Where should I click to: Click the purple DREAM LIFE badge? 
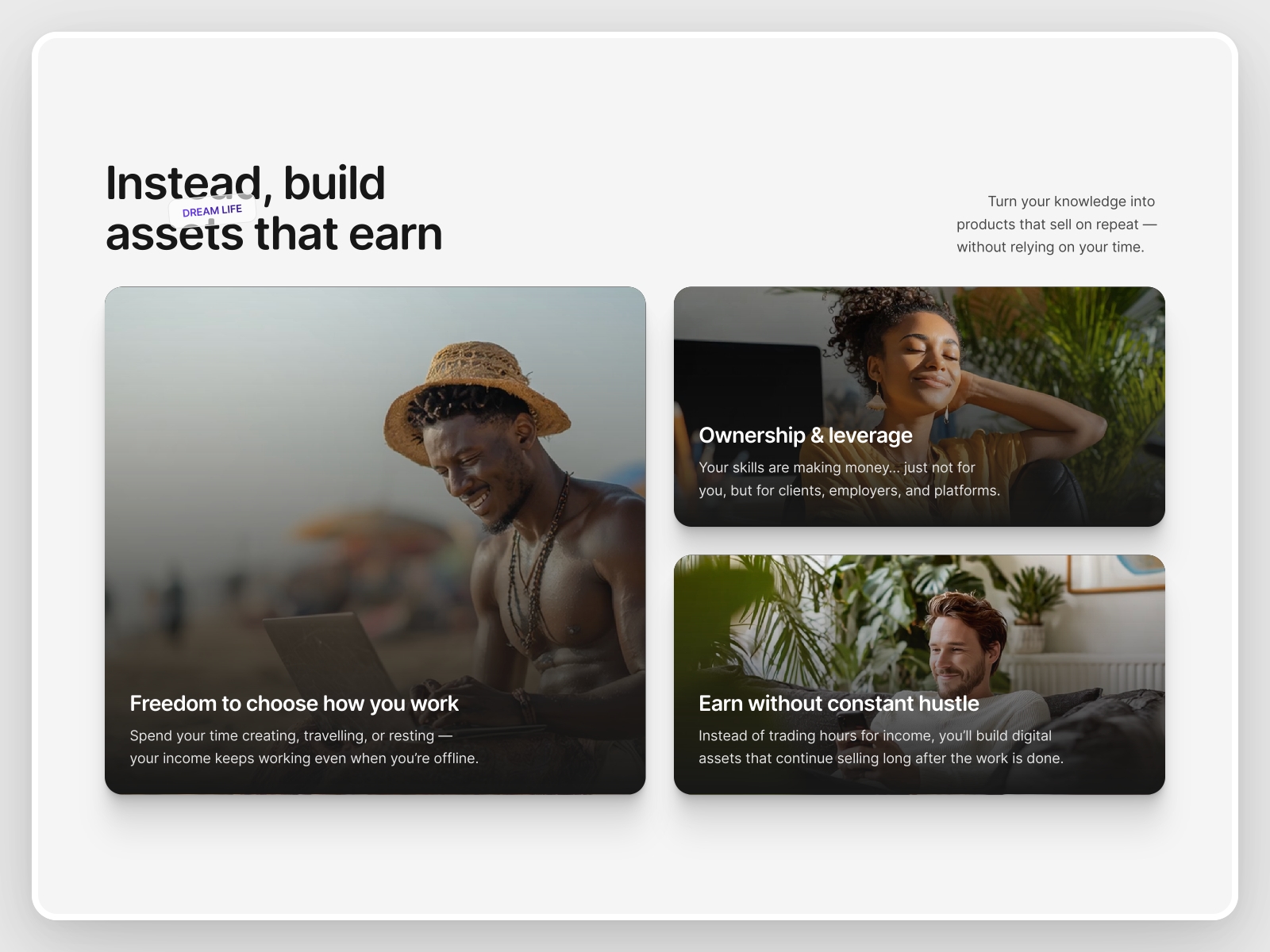[x=211, y=210]
